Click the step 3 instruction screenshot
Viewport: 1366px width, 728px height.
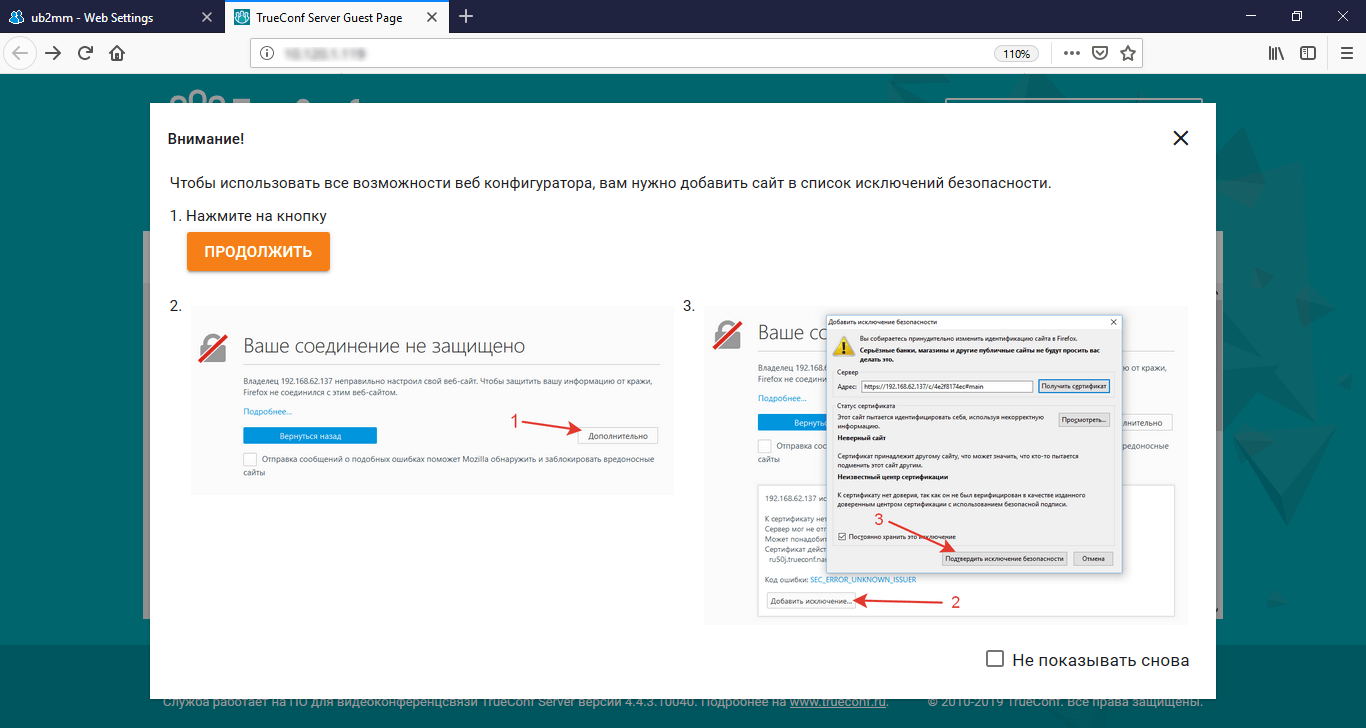tap(946, 465)
